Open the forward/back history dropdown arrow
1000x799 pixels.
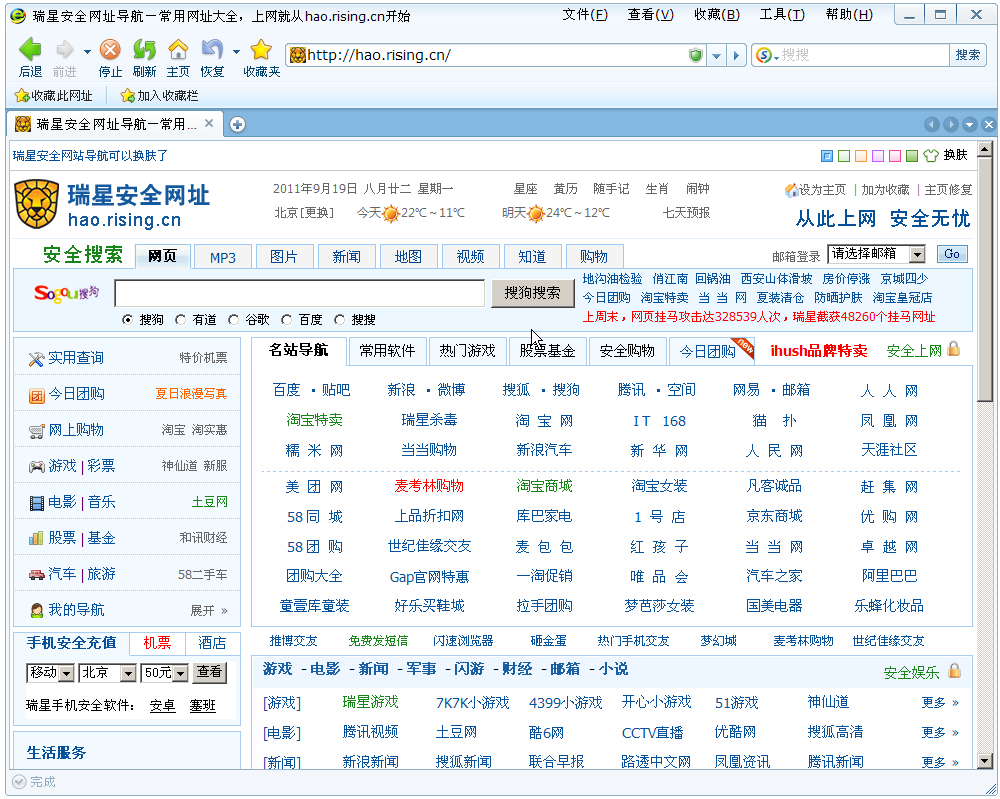pos(87,52)
